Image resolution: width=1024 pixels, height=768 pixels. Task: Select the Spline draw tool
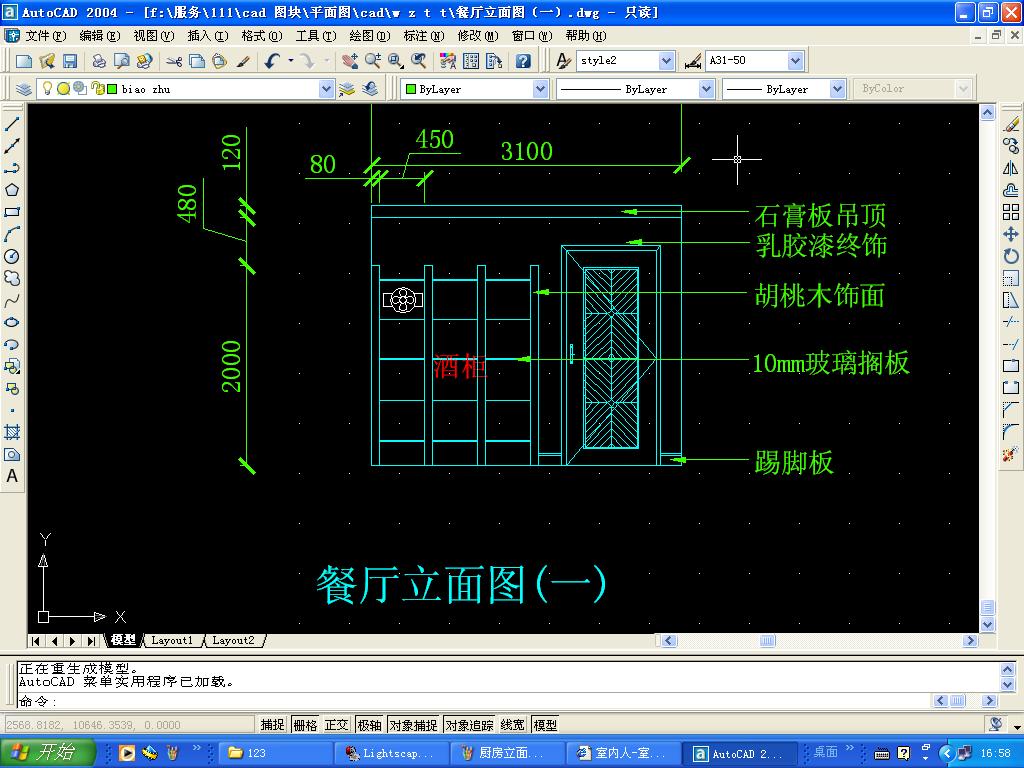click(12, 301)
